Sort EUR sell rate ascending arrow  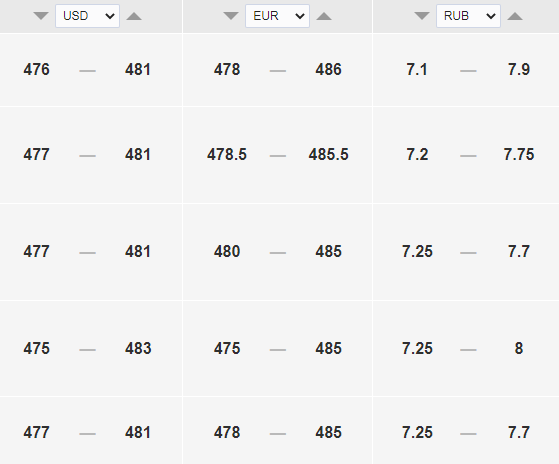click(324, 16)
